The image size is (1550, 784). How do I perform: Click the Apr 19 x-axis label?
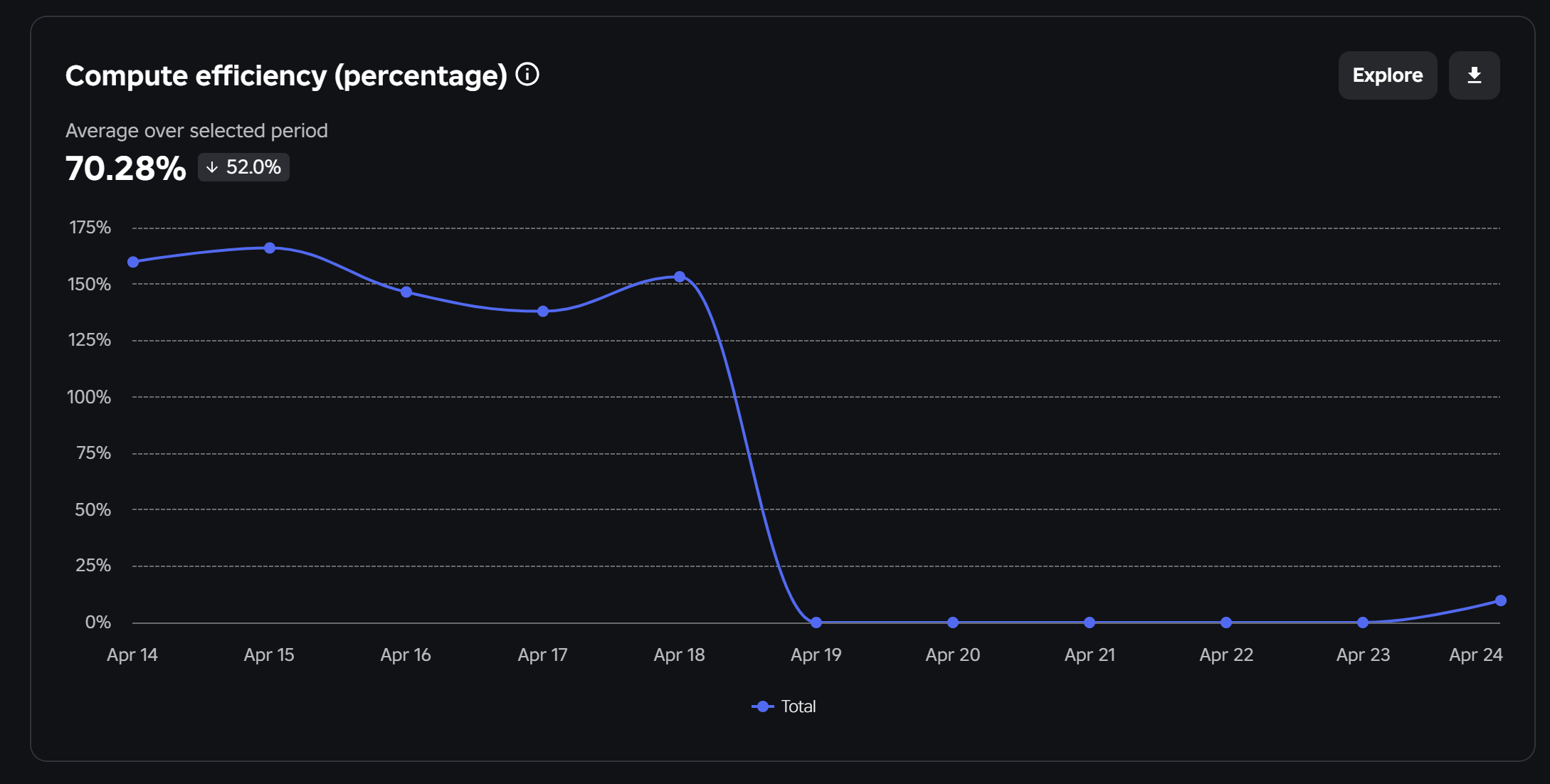(x=816, y=655)
